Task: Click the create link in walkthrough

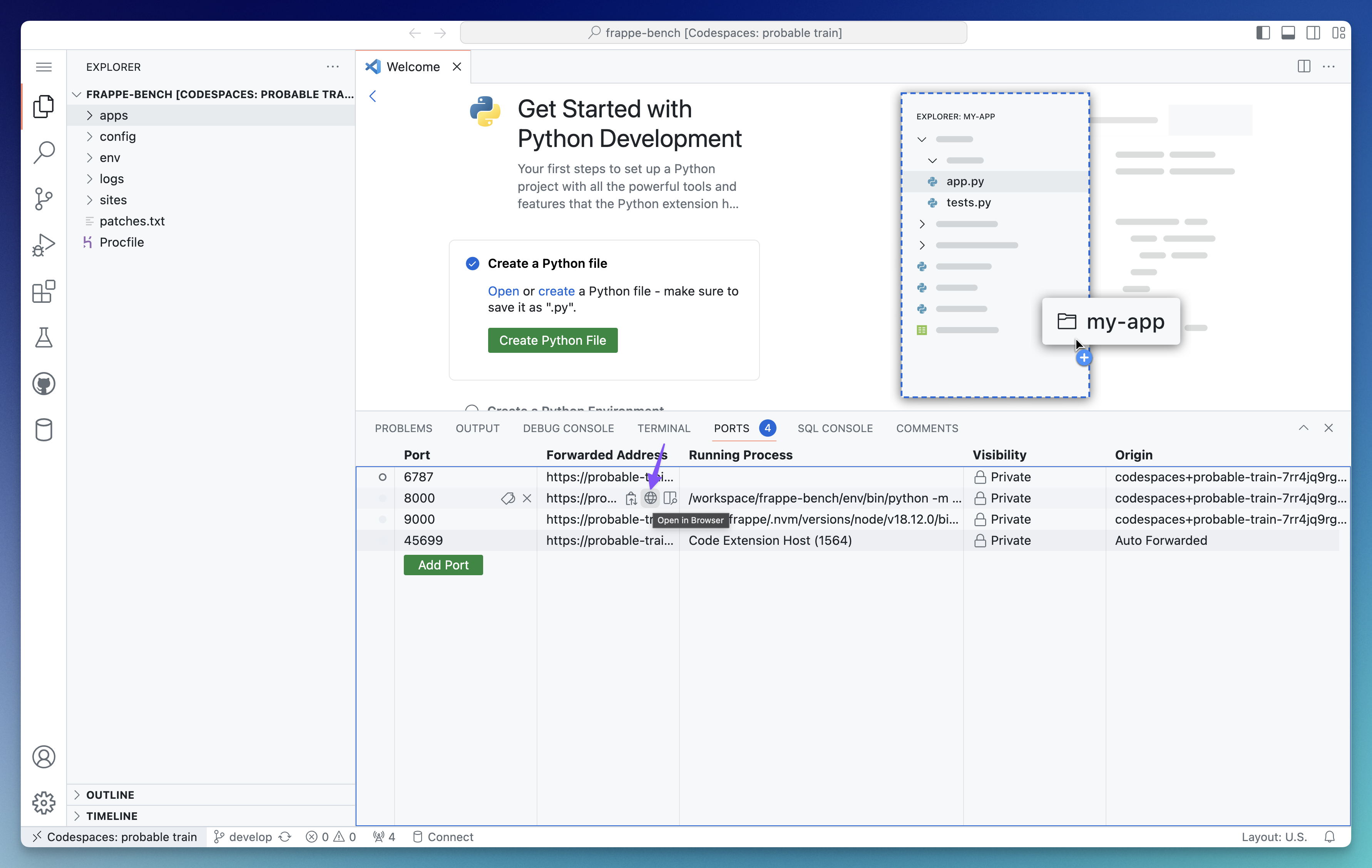Action: (556, 291)
